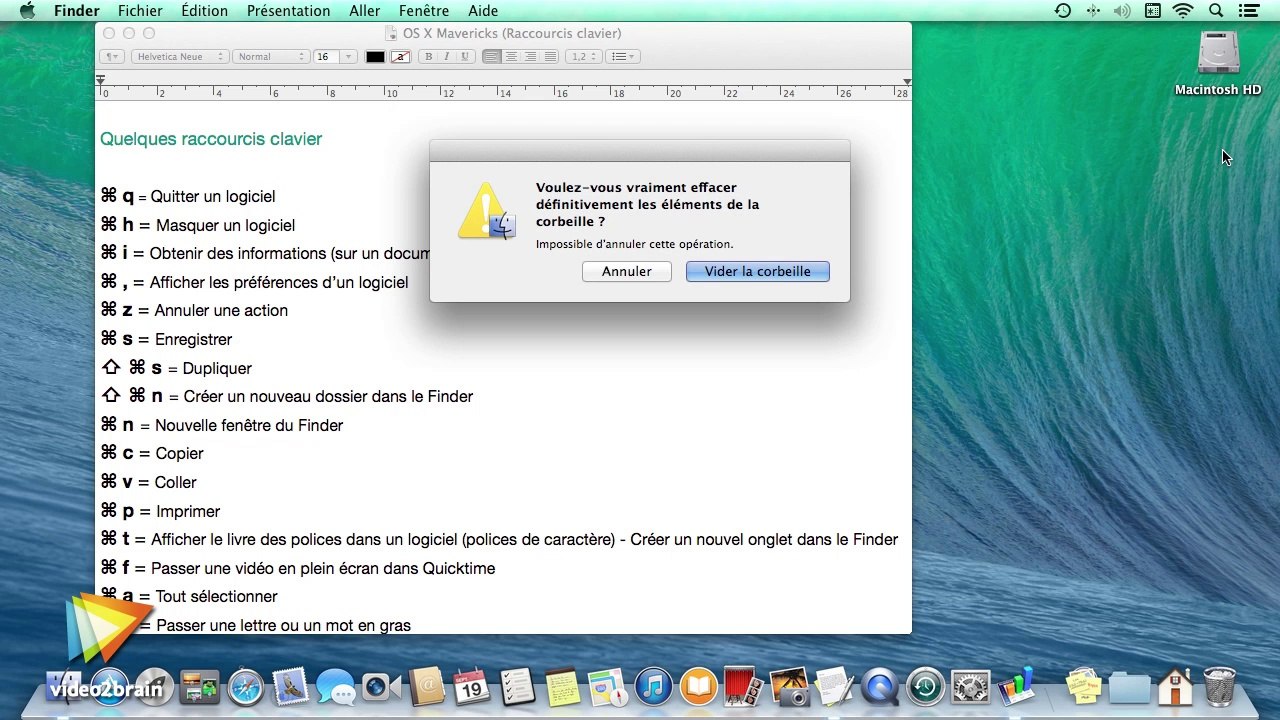Open the Présentation menu
This screenshot has height=720, width=1280.
click(288, 11)
